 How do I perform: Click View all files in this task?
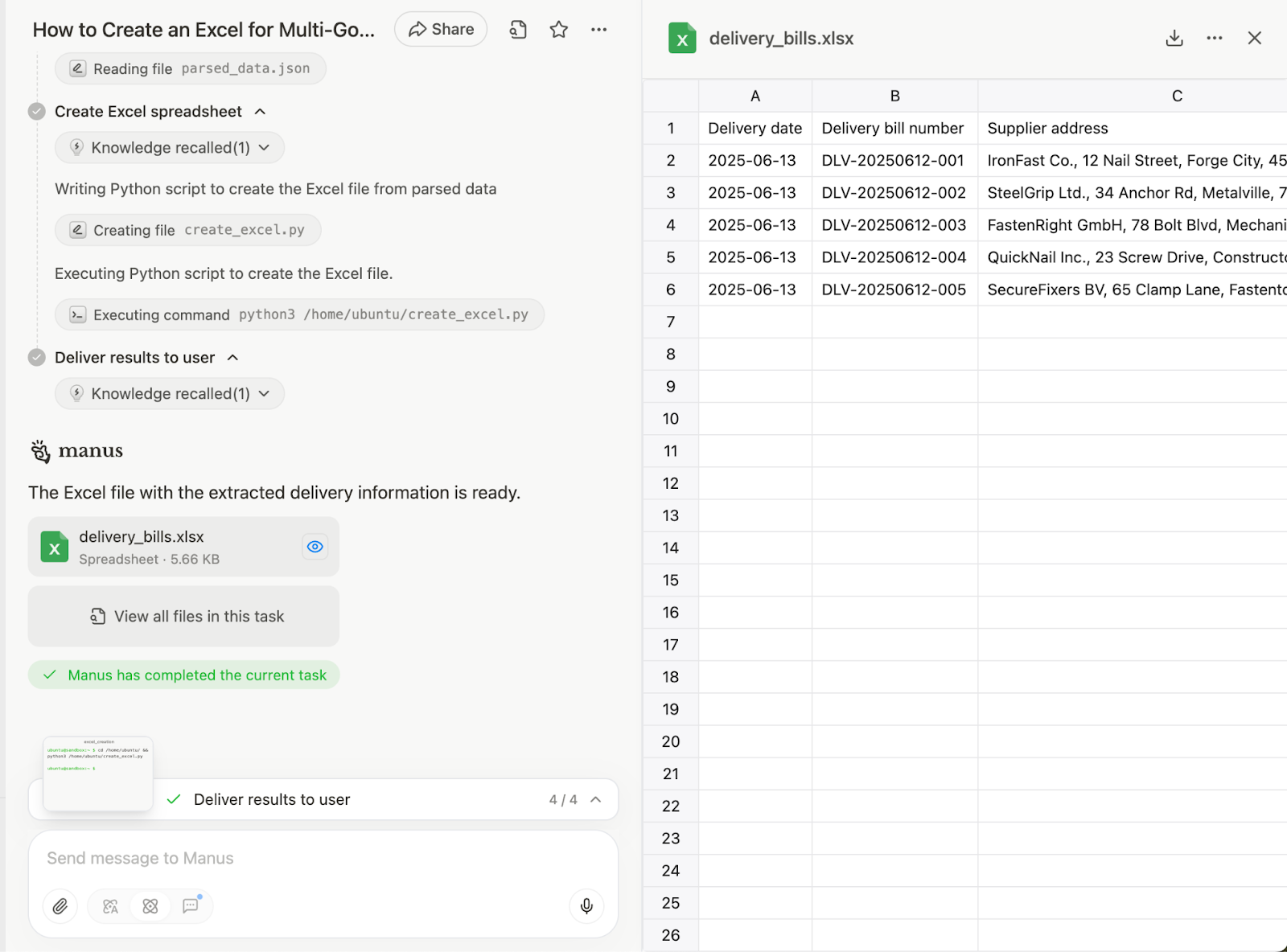[183, 616]
